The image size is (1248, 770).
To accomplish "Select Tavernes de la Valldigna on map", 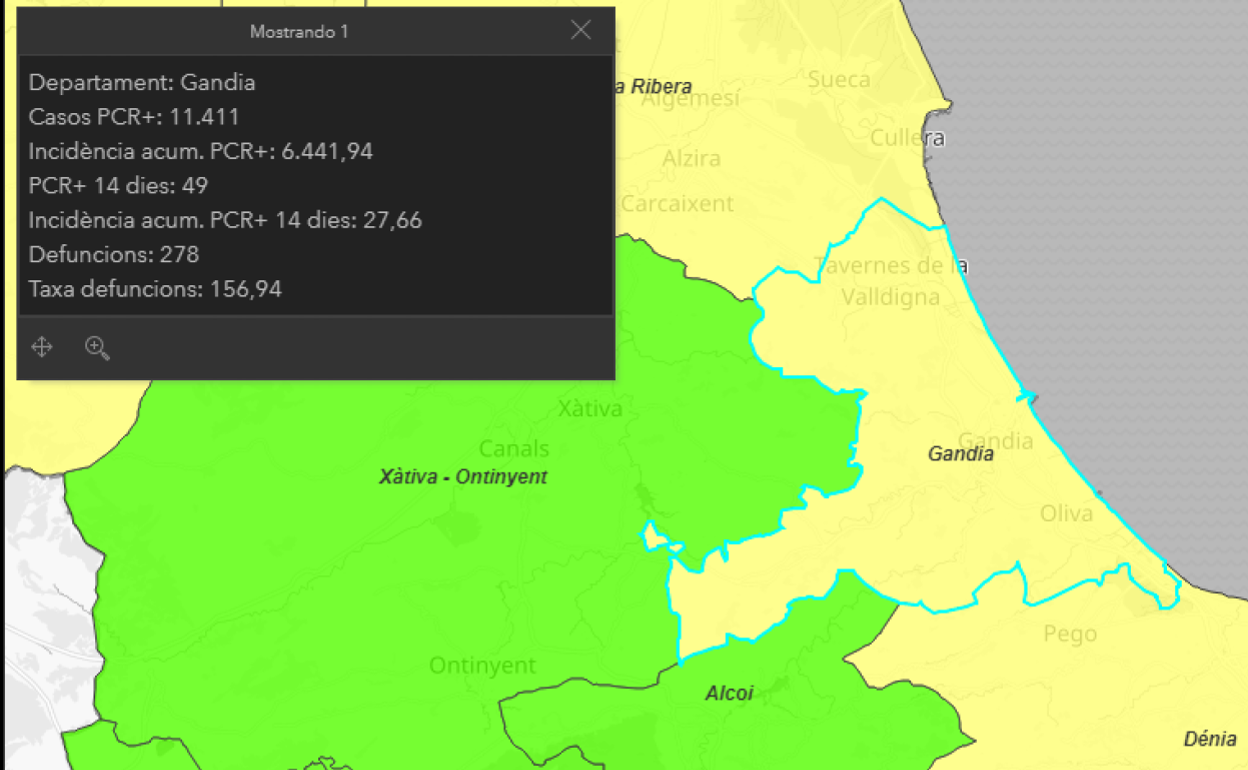I will 890,281.
